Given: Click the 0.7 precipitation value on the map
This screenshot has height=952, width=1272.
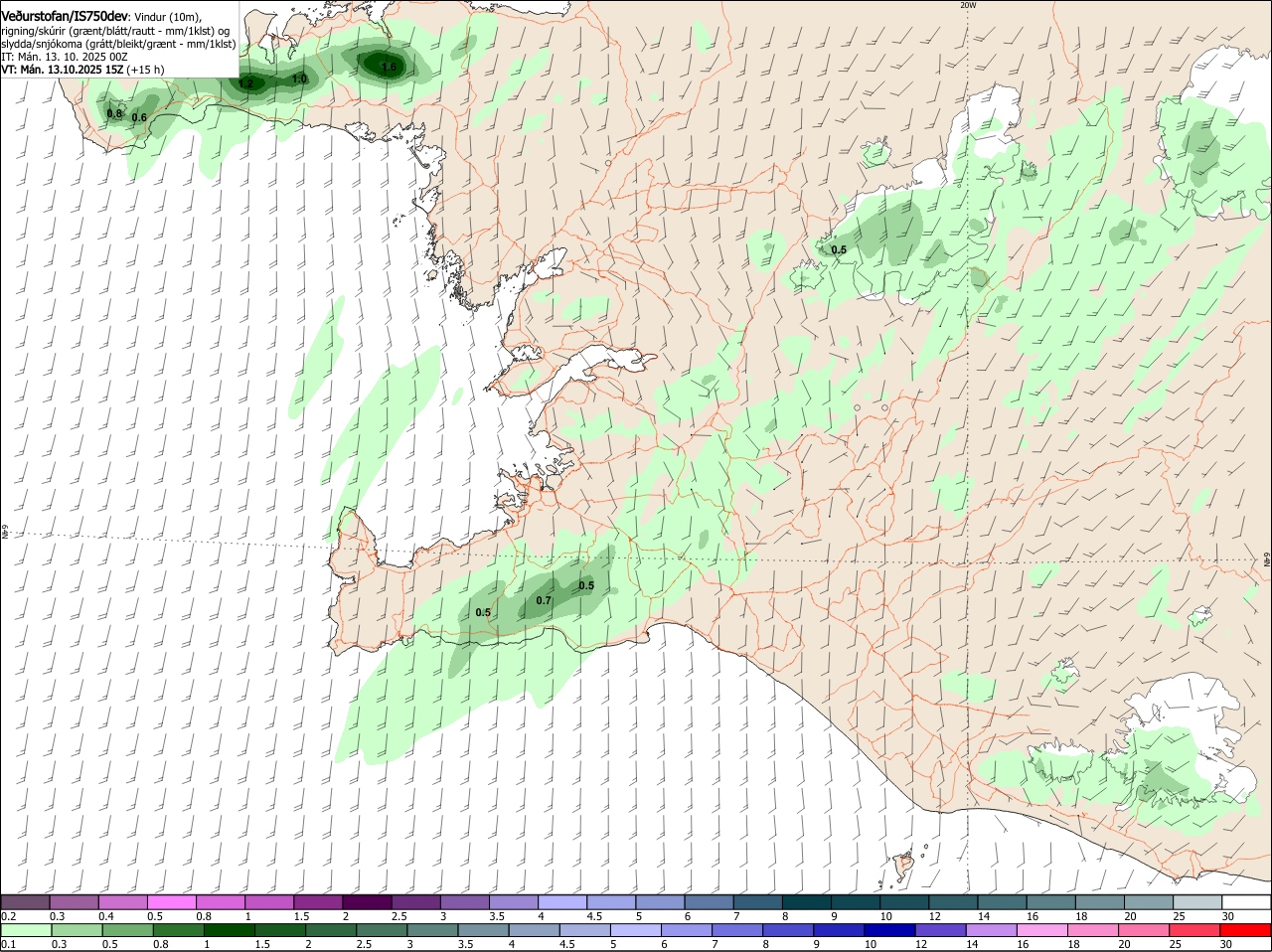Looking at the screenshot, I should [x=544, y=600].
